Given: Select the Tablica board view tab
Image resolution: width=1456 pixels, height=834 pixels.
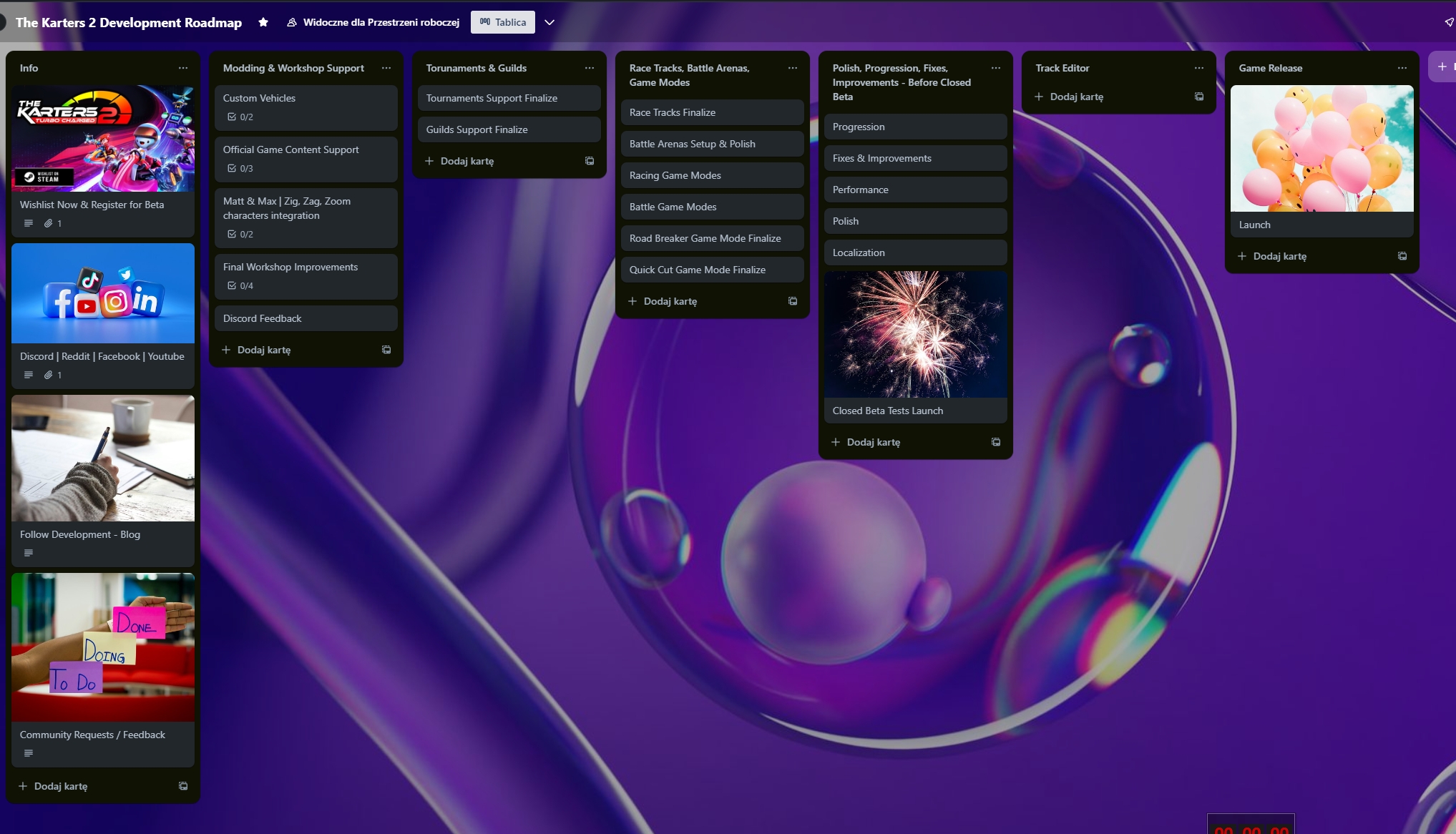Looking at the screenshot, I should [x=503, y=22].
